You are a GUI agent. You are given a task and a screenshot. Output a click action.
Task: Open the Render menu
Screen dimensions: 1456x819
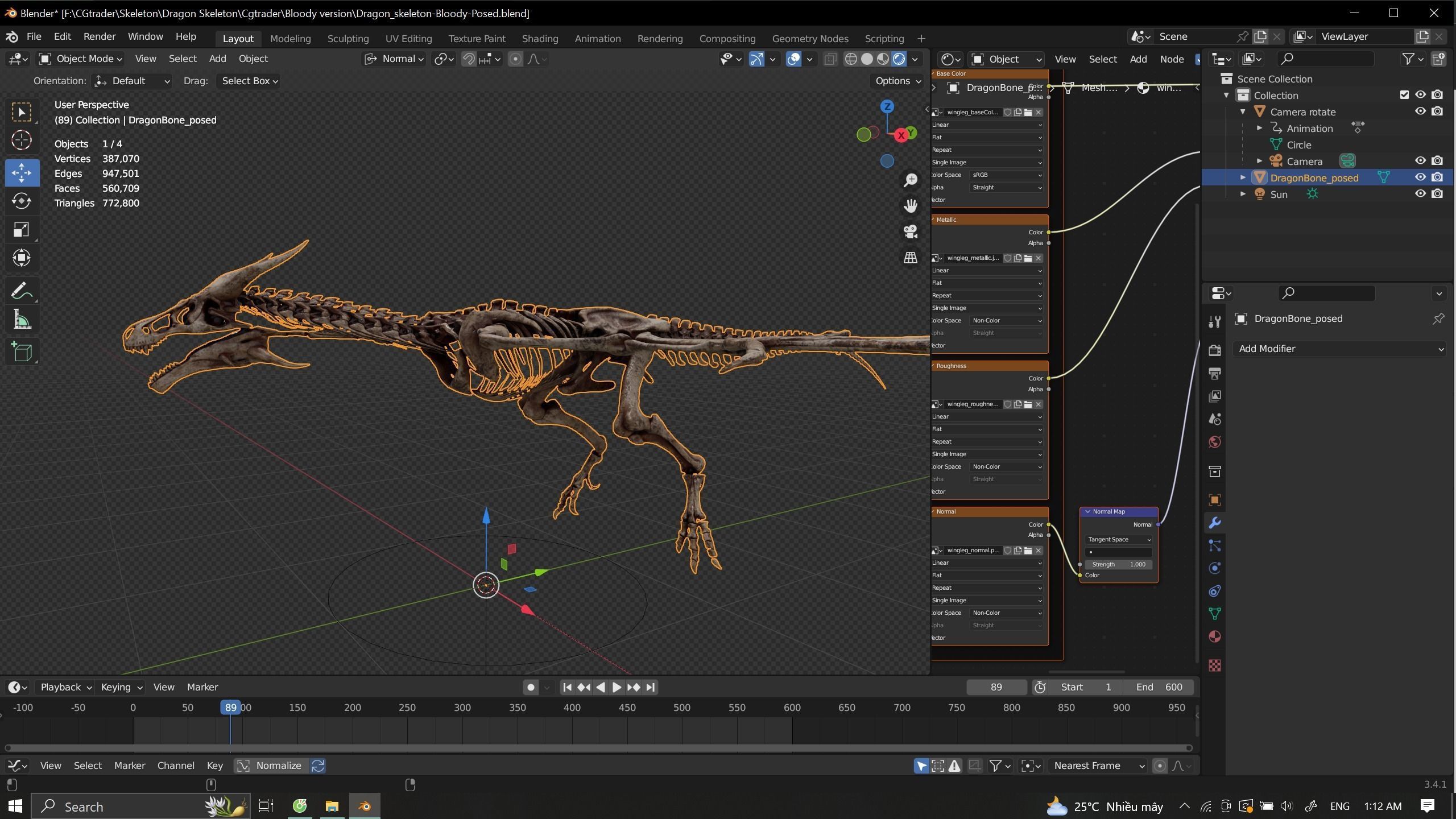pyautogui.click(x=100, y=36)
